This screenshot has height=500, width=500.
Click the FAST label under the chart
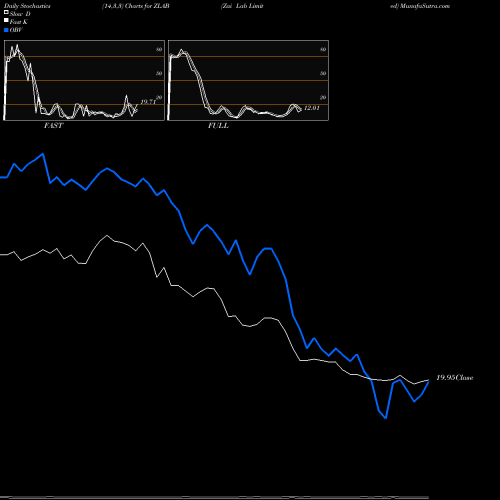[53, 126]
